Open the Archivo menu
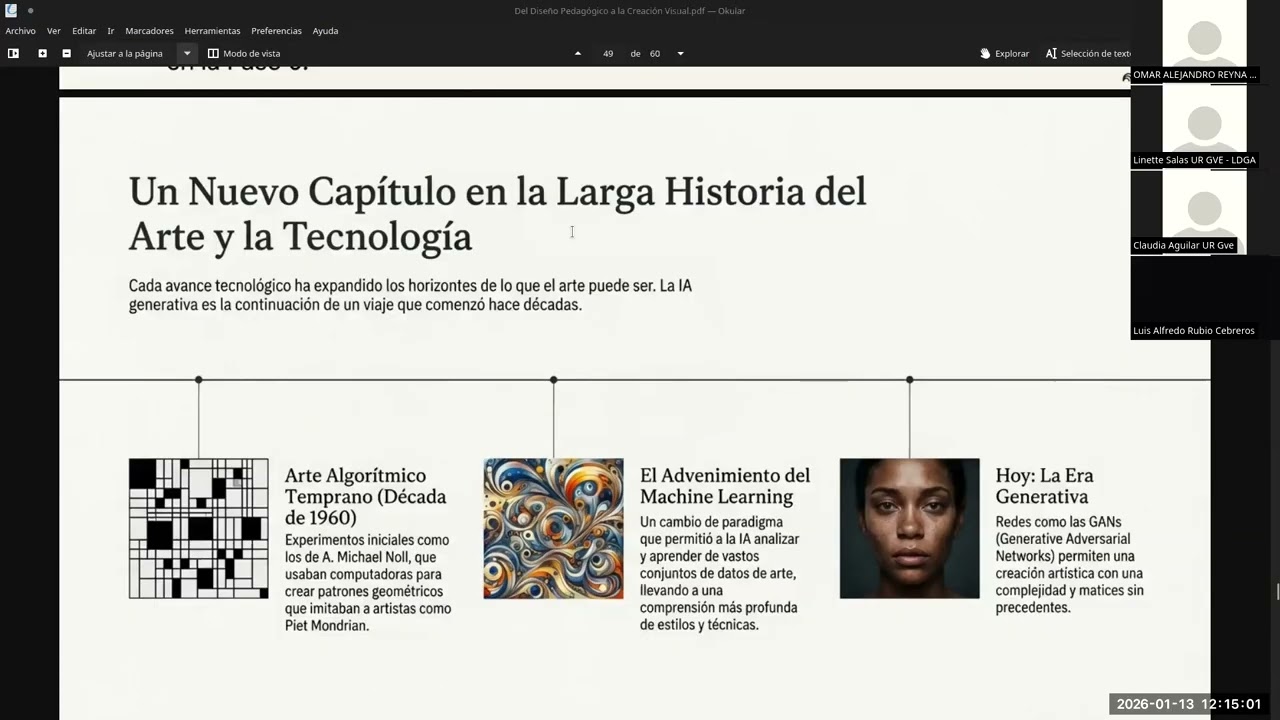Image resolution: width=1280 pixels, height=720 pixels. (20, 31)
